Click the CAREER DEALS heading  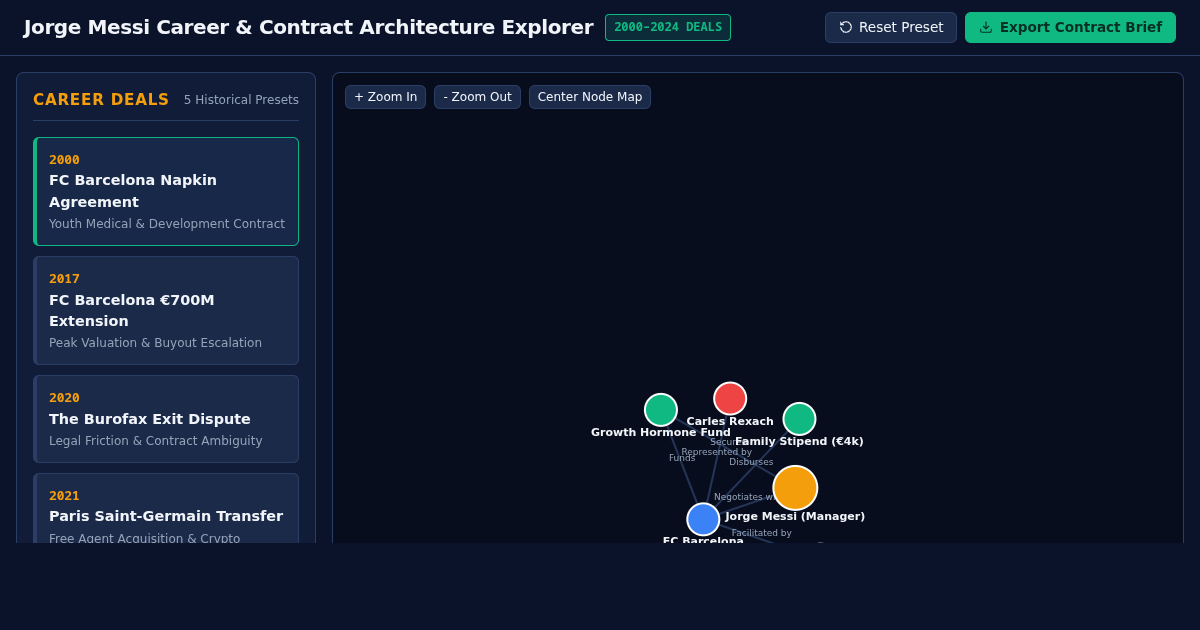click(101, 100)
